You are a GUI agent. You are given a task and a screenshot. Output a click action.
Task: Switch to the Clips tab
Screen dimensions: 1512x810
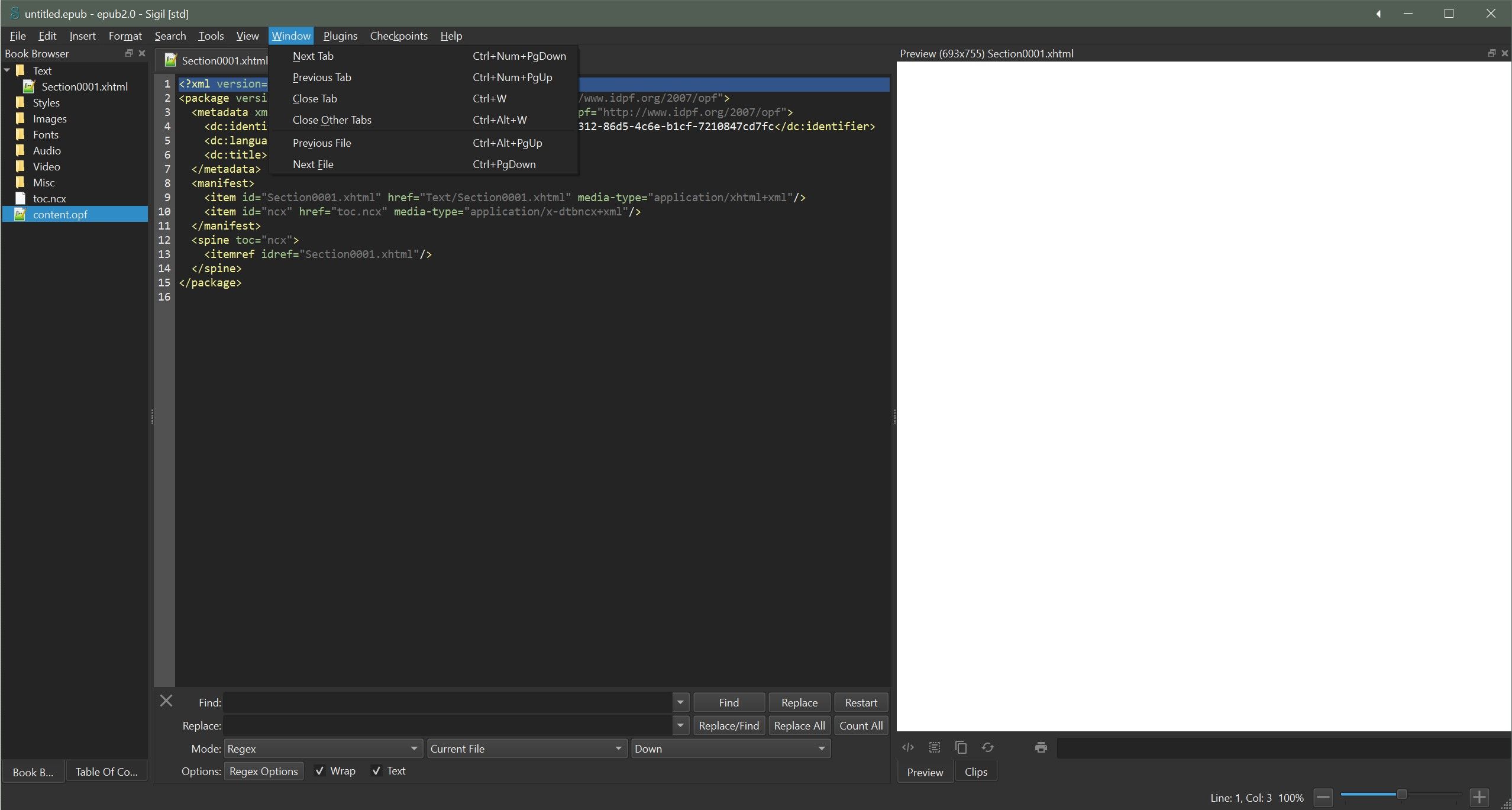pos(975,772)
